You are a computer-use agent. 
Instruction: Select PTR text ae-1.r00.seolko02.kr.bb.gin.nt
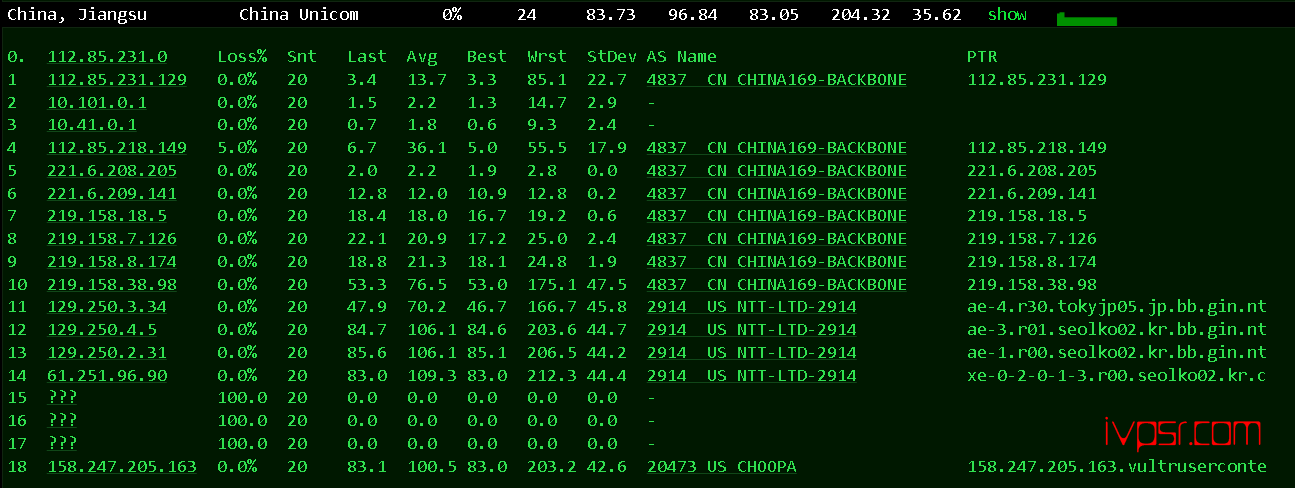click(1117, 353)
